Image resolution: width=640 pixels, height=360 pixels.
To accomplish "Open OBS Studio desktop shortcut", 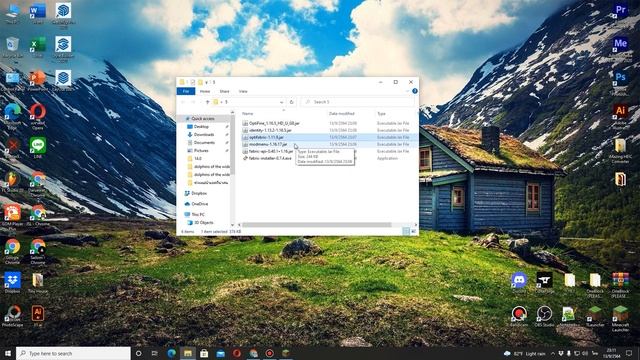I will 544,316.
